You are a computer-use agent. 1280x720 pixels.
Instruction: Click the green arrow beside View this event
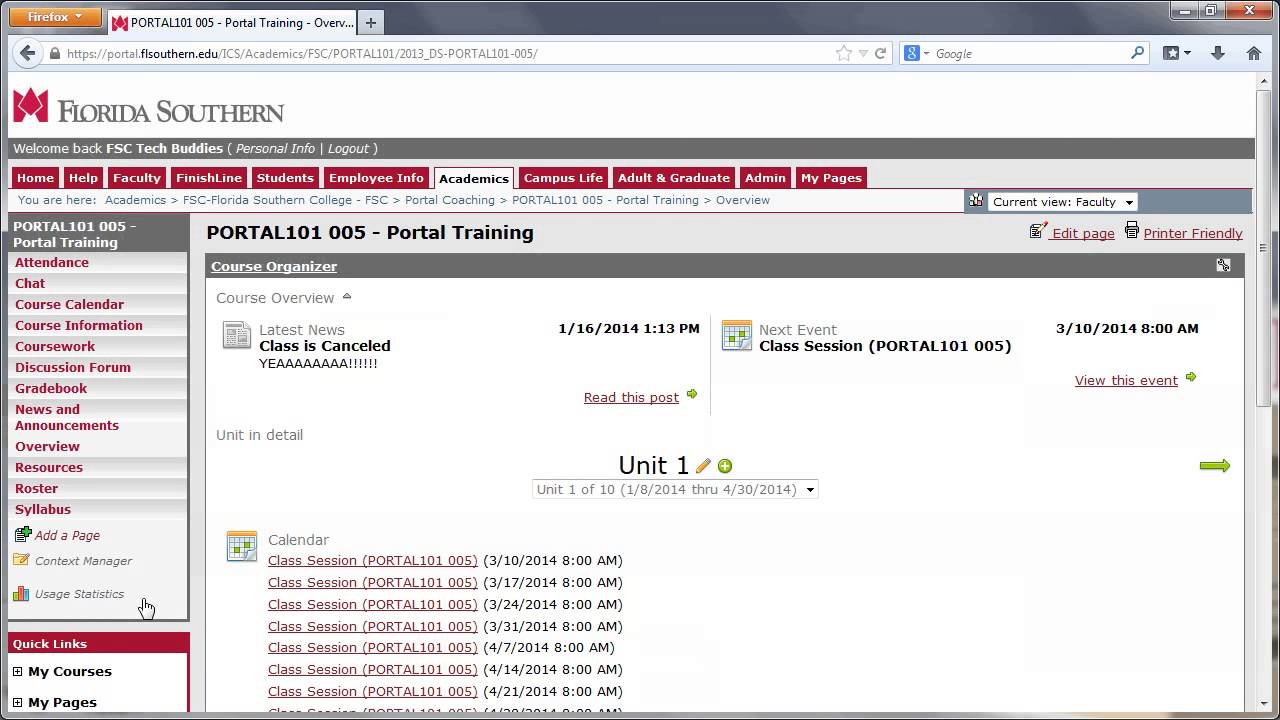[x=1191, y=377]
